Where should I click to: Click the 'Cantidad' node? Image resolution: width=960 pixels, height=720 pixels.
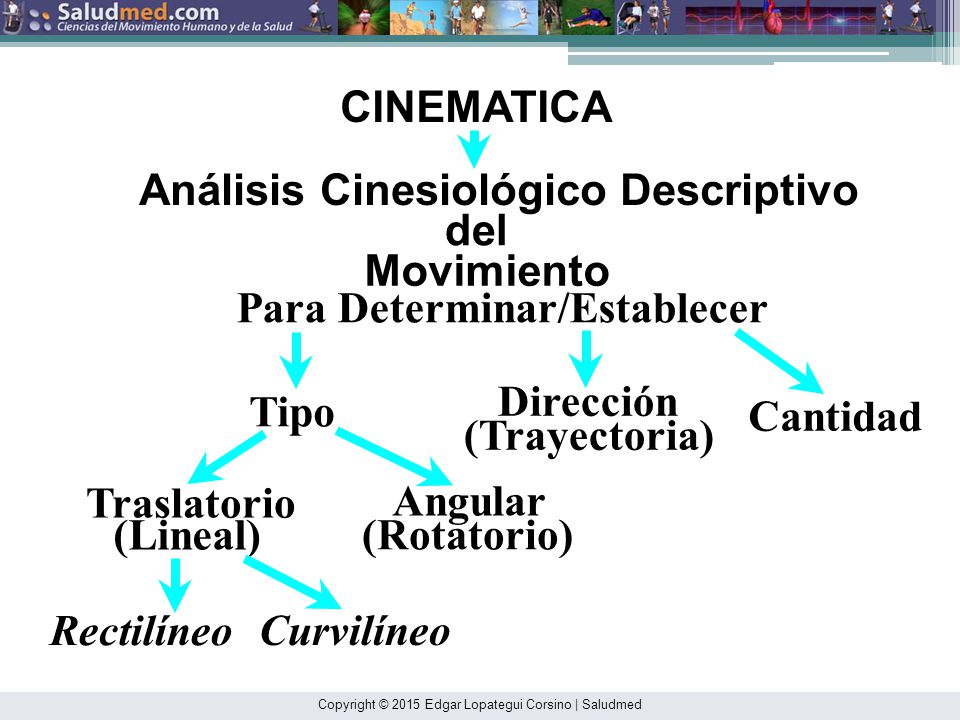pyautogui.click(x=835, y=417)
